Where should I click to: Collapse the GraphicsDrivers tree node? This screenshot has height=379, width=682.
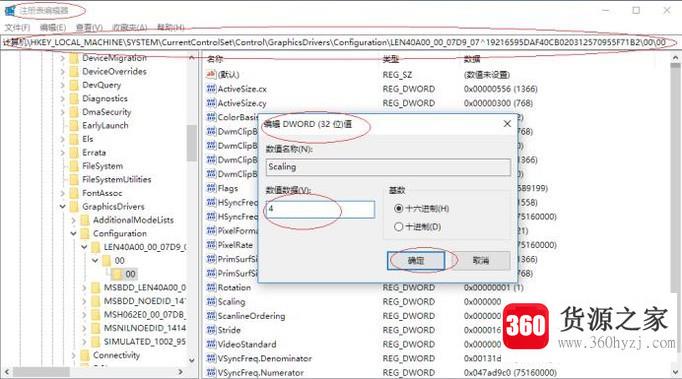coord(63,206)
